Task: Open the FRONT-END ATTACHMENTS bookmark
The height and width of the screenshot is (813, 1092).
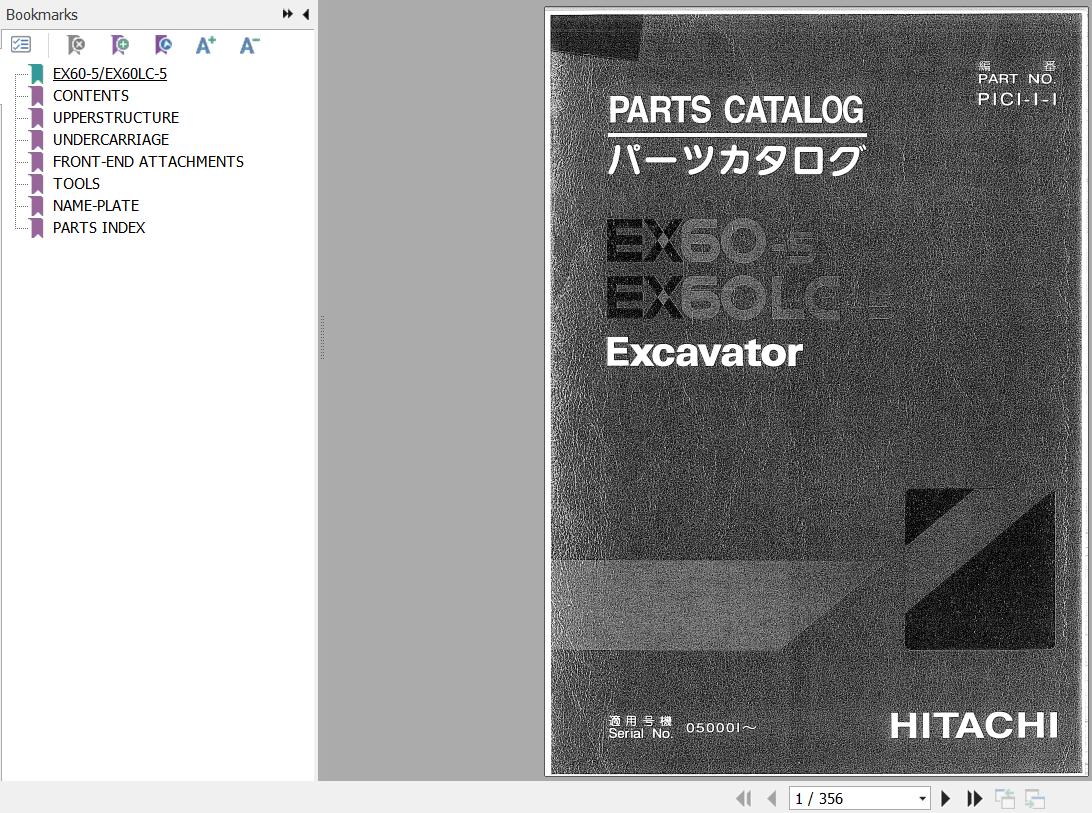Action: click(x=148, y=162)
